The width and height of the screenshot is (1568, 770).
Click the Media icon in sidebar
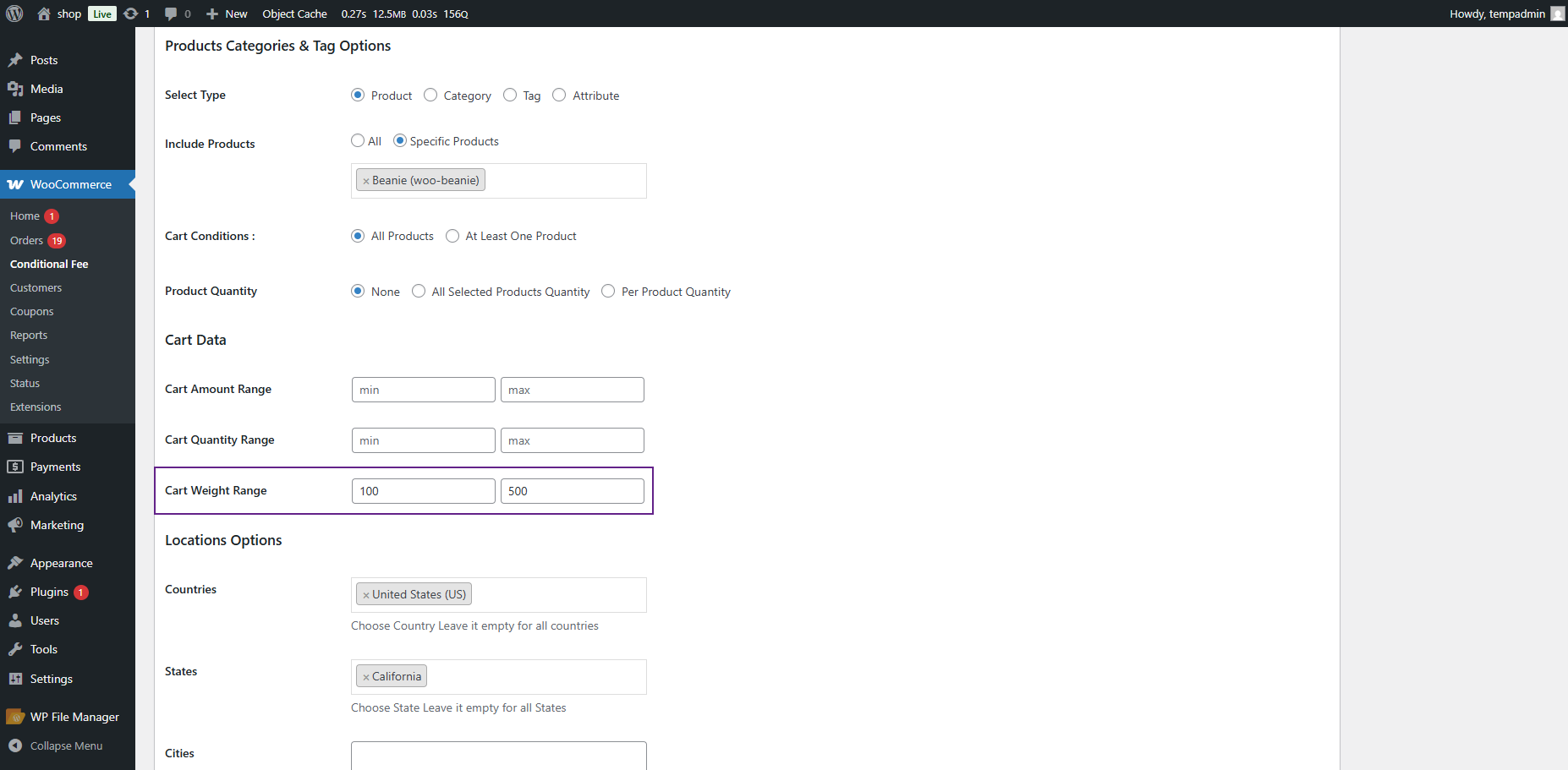15,89
